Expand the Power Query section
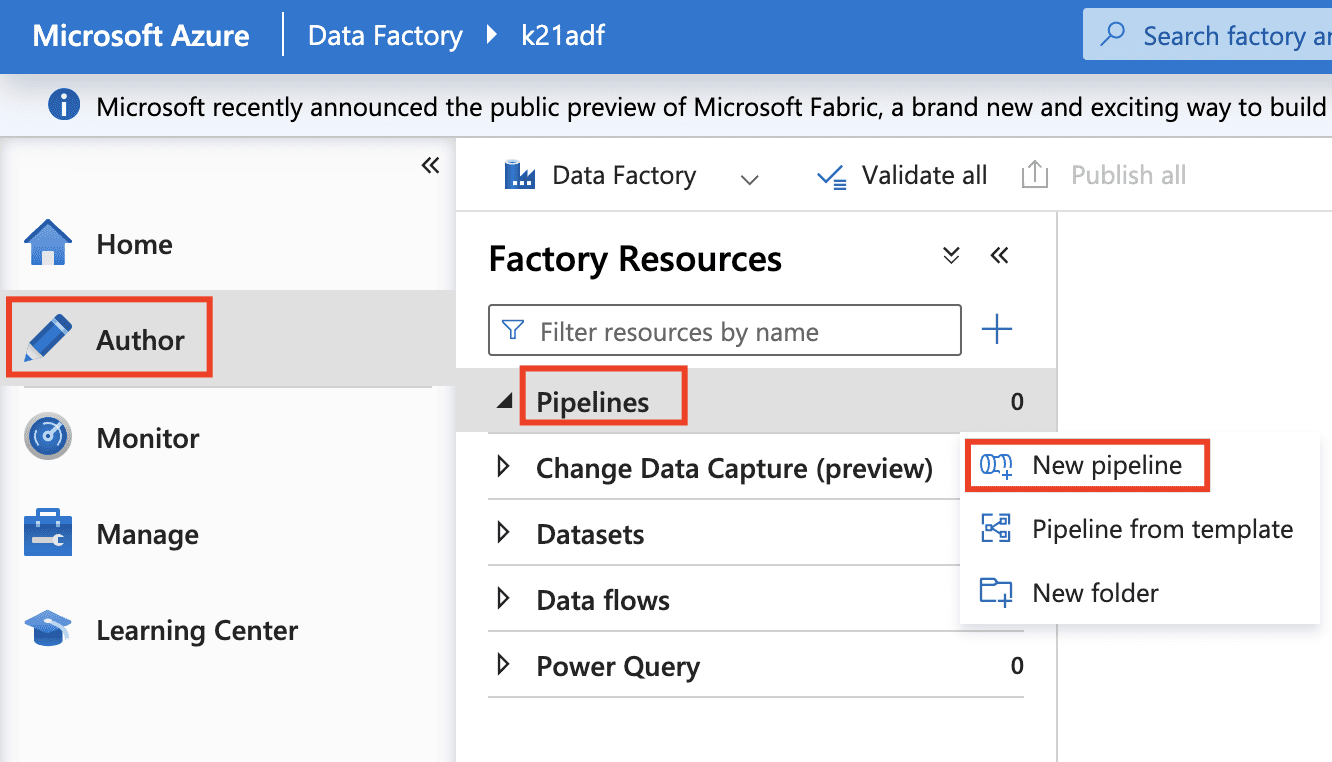1332x762 pixels. pyautogui.click(x=504, y=665)
